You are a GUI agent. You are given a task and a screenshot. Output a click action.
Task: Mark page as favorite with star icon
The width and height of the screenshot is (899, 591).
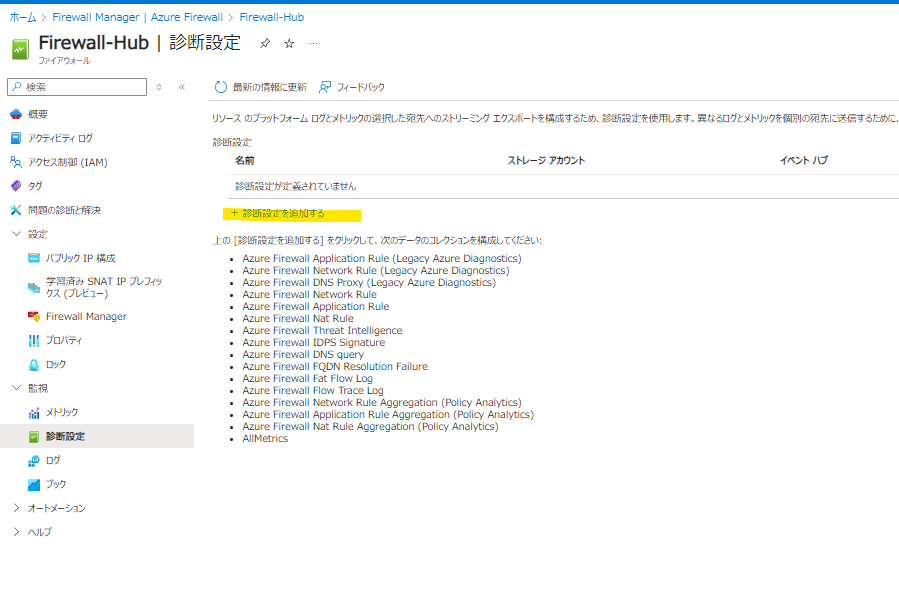click(x=290, y=44)
